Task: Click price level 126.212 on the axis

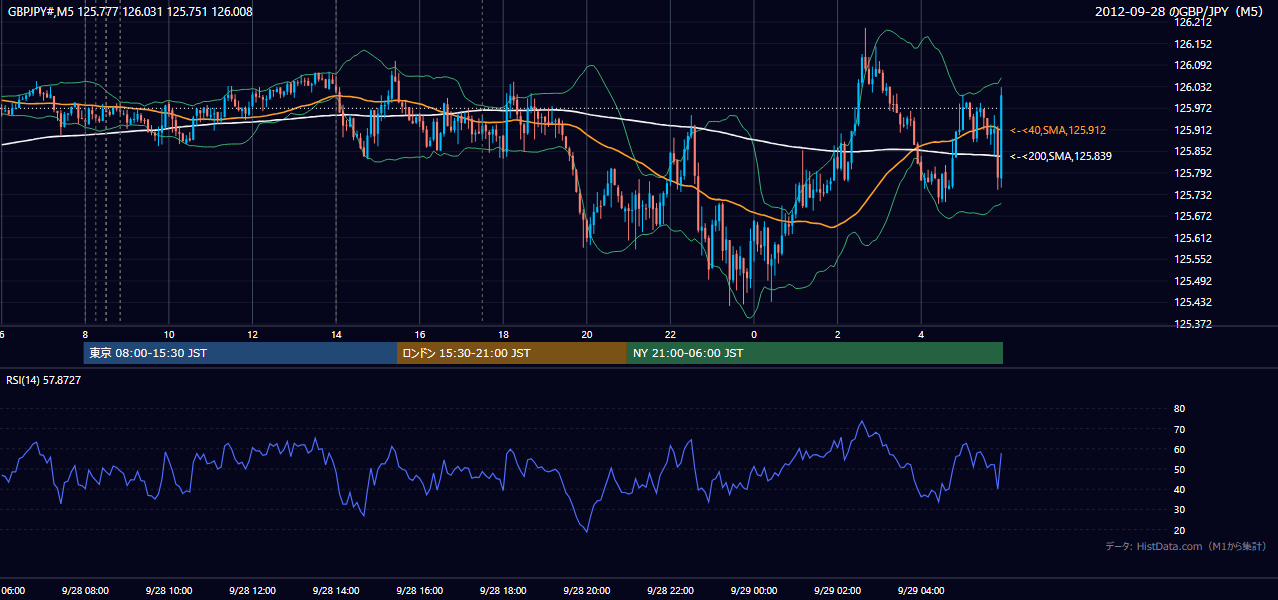Action: click(x=1193, y=22)
